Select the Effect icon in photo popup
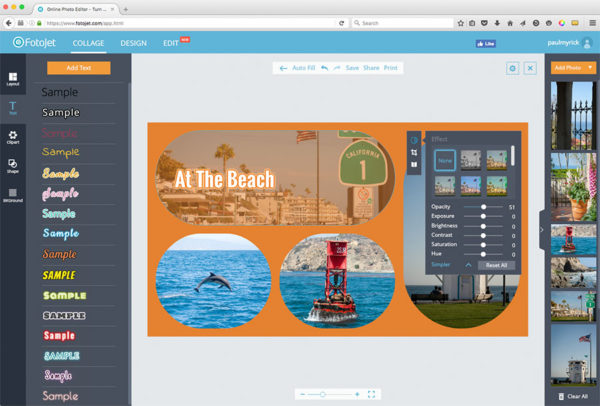 414,140
